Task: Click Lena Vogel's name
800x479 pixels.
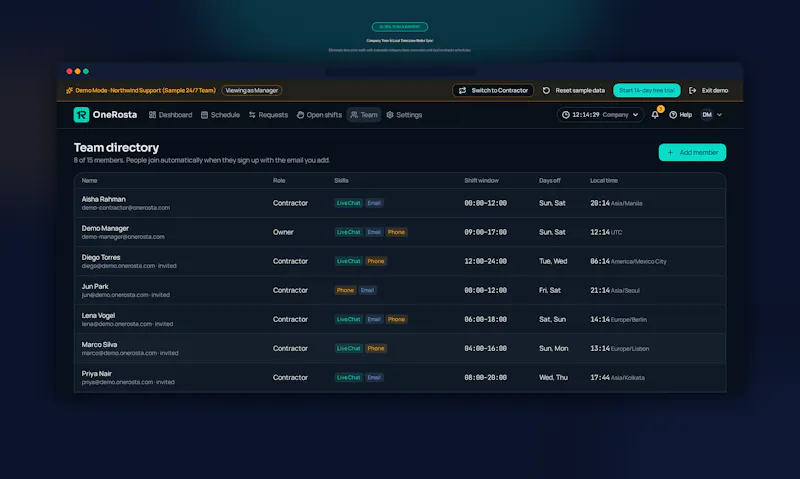Action: coord(98,315)
